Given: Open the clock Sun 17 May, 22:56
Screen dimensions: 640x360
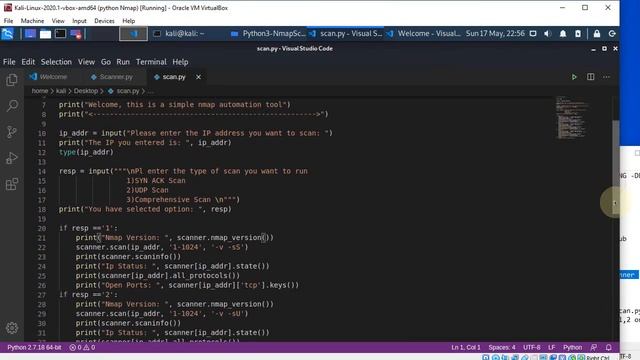Looking at the screenshot, I should (495, 33).
